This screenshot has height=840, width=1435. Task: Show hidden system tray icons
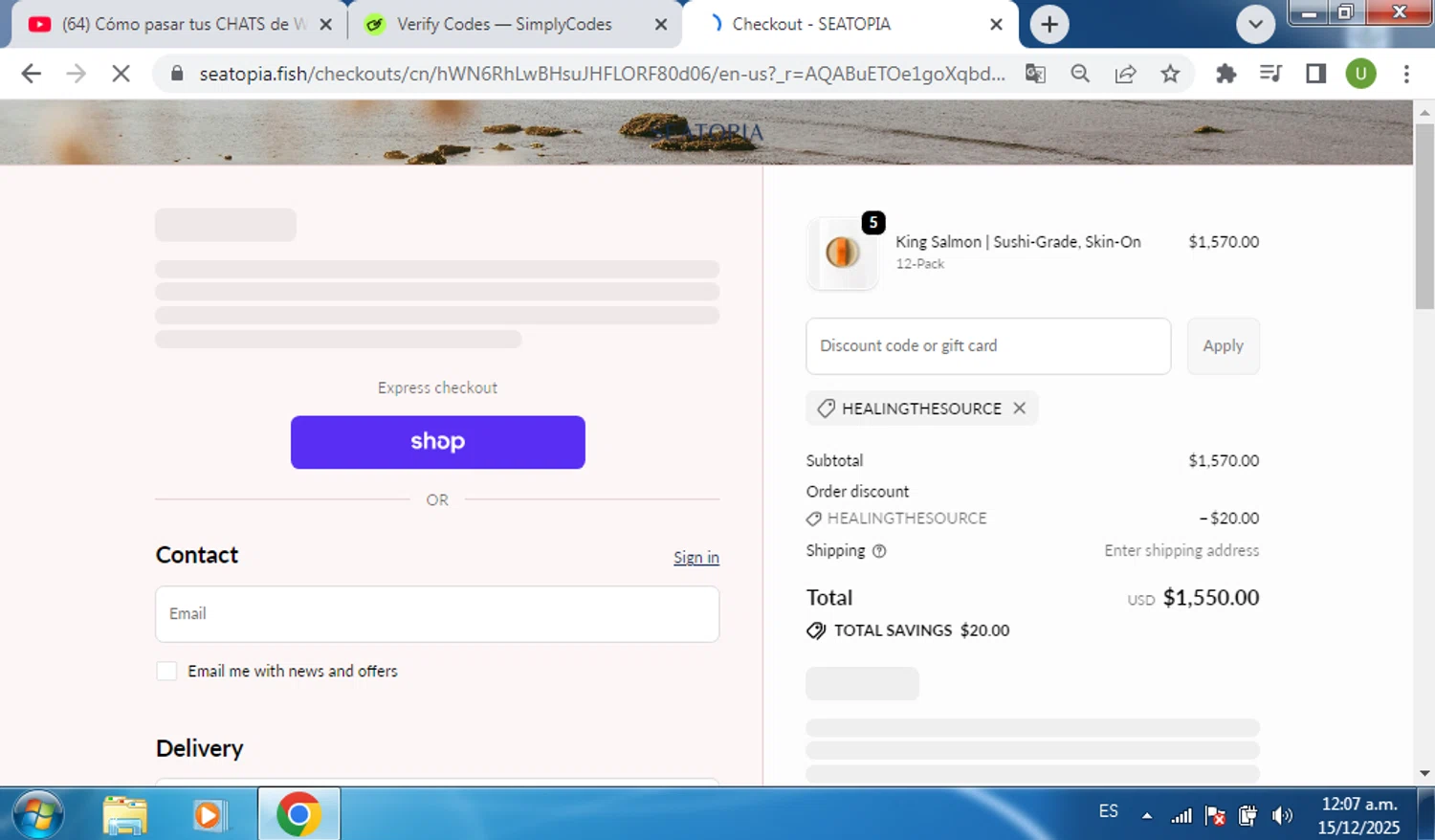pyautogui.click(x=1146, y=816)
